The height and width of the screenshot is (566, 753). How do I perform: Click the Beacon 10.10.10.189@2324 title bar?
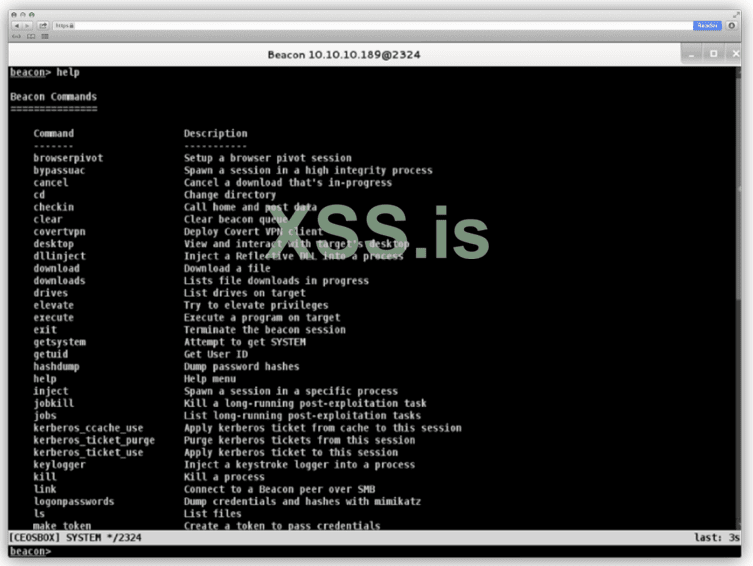[343, 55]
